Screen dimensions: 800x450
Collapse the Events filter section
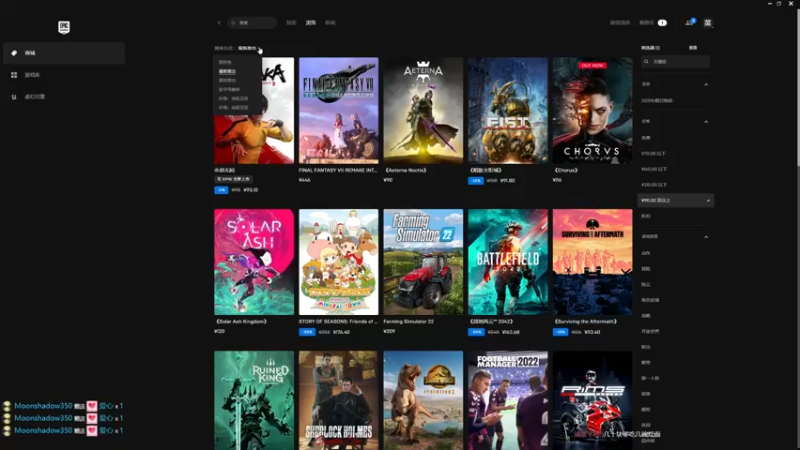click(x=706, y=84)
